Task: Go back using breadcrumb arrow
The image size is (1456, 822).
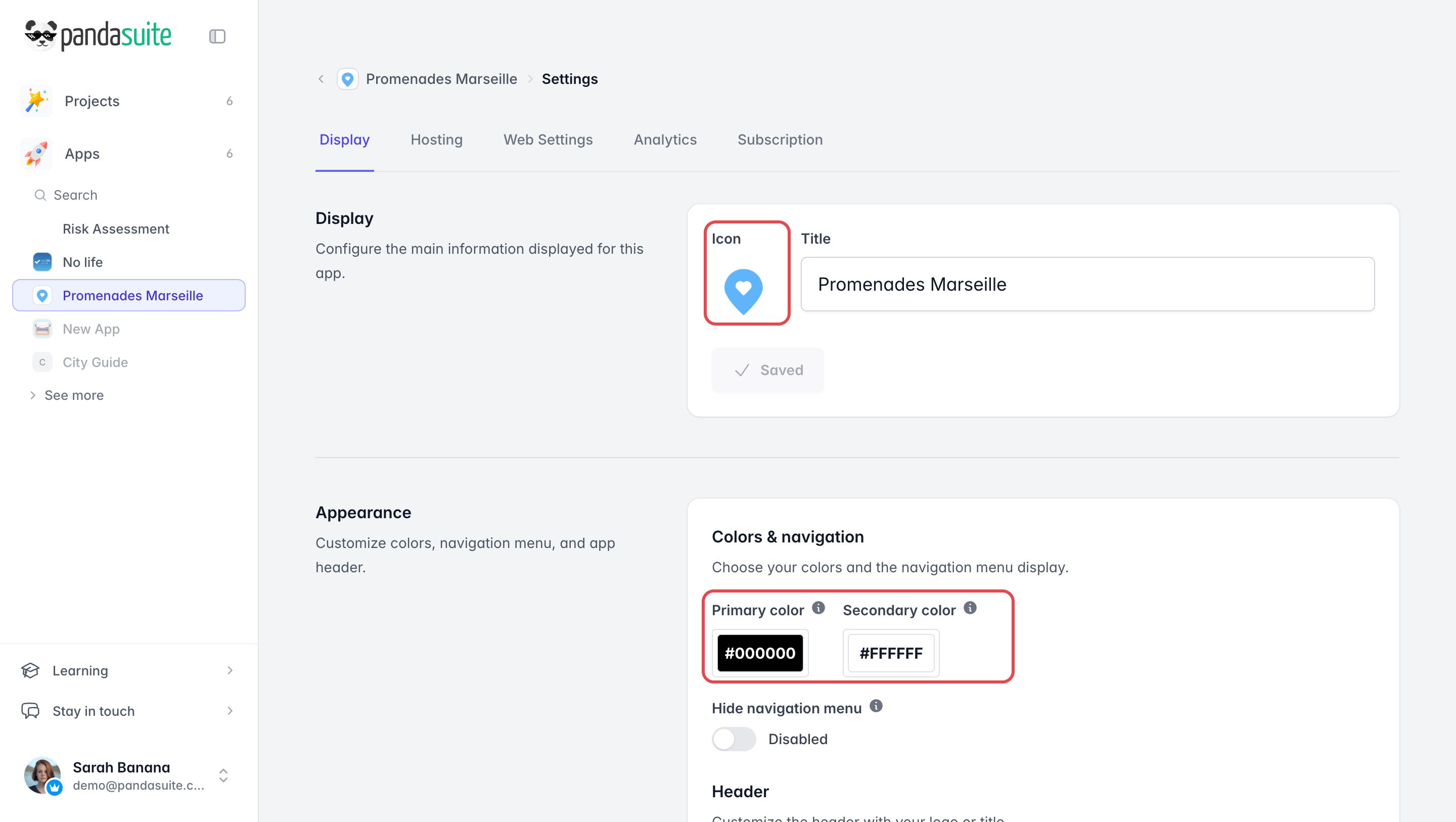Action: [321, 79]
